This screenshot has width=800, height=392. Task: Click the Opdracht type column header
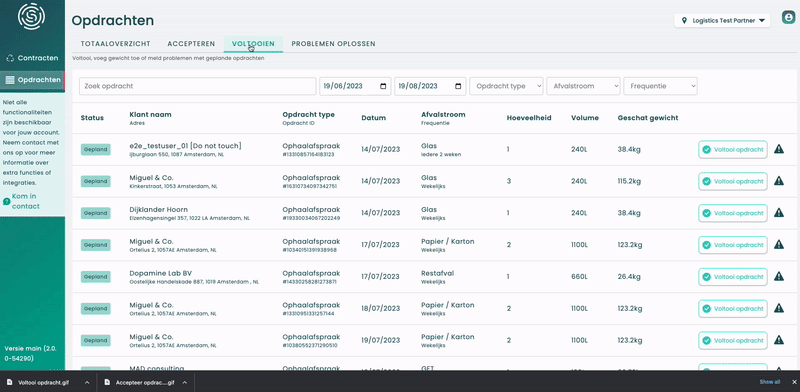click(309, 115)
